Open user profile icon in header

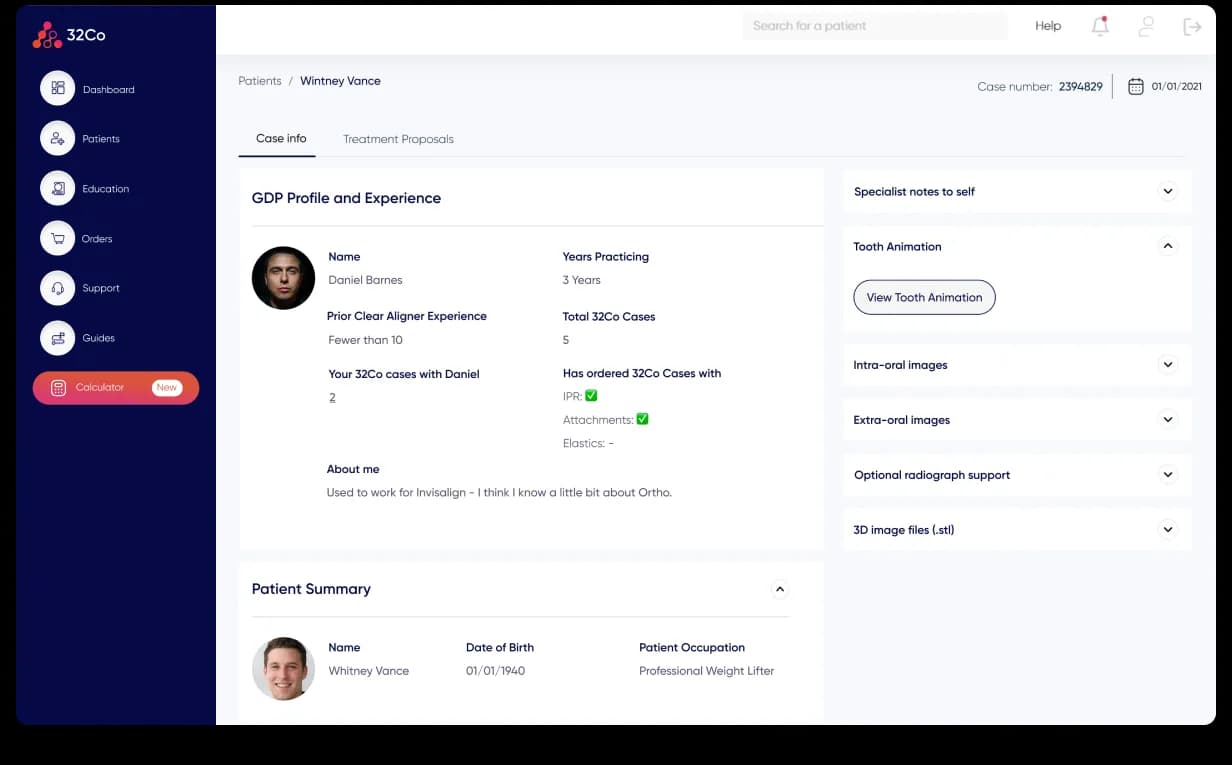(x=1146, y=26)
